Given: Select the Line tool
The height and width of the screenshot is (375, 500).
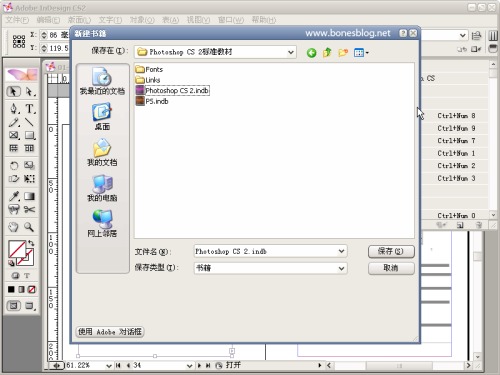Looking at the screenshot, I should point(29,122).
